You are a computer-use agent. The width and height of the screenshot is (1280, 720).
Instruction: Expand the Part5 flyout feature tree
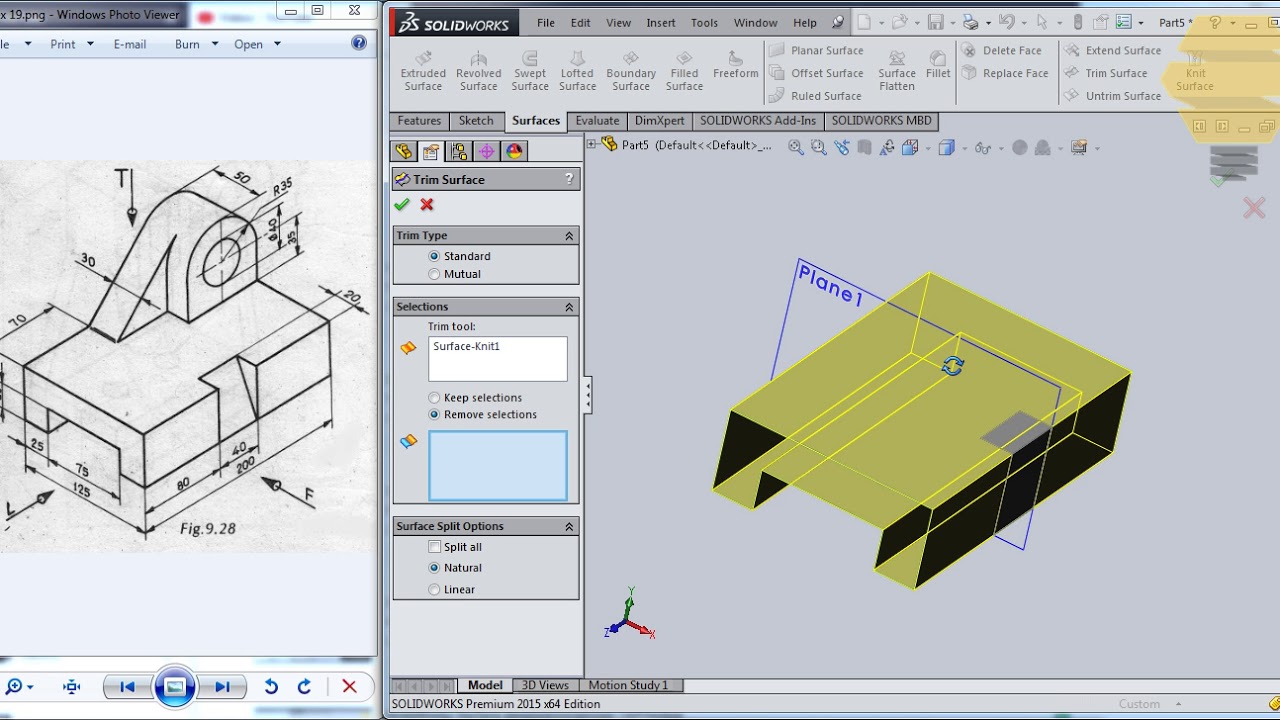tap(591, 145)
